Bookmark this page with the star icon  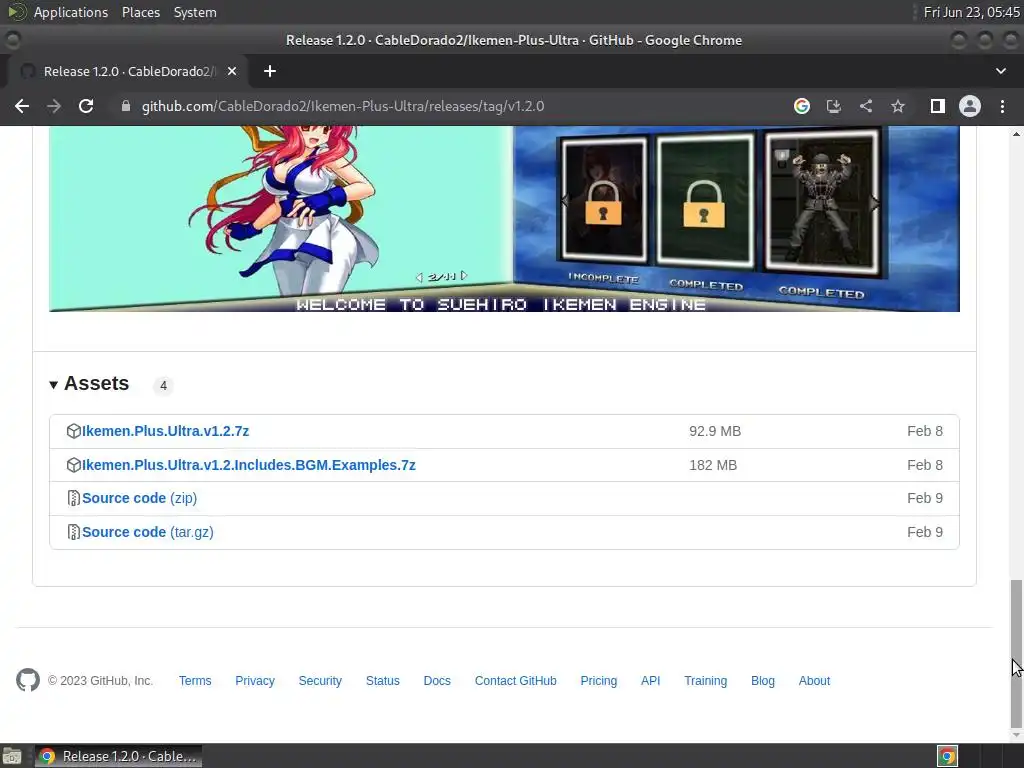pyautogui.click(x=898, y=106)
